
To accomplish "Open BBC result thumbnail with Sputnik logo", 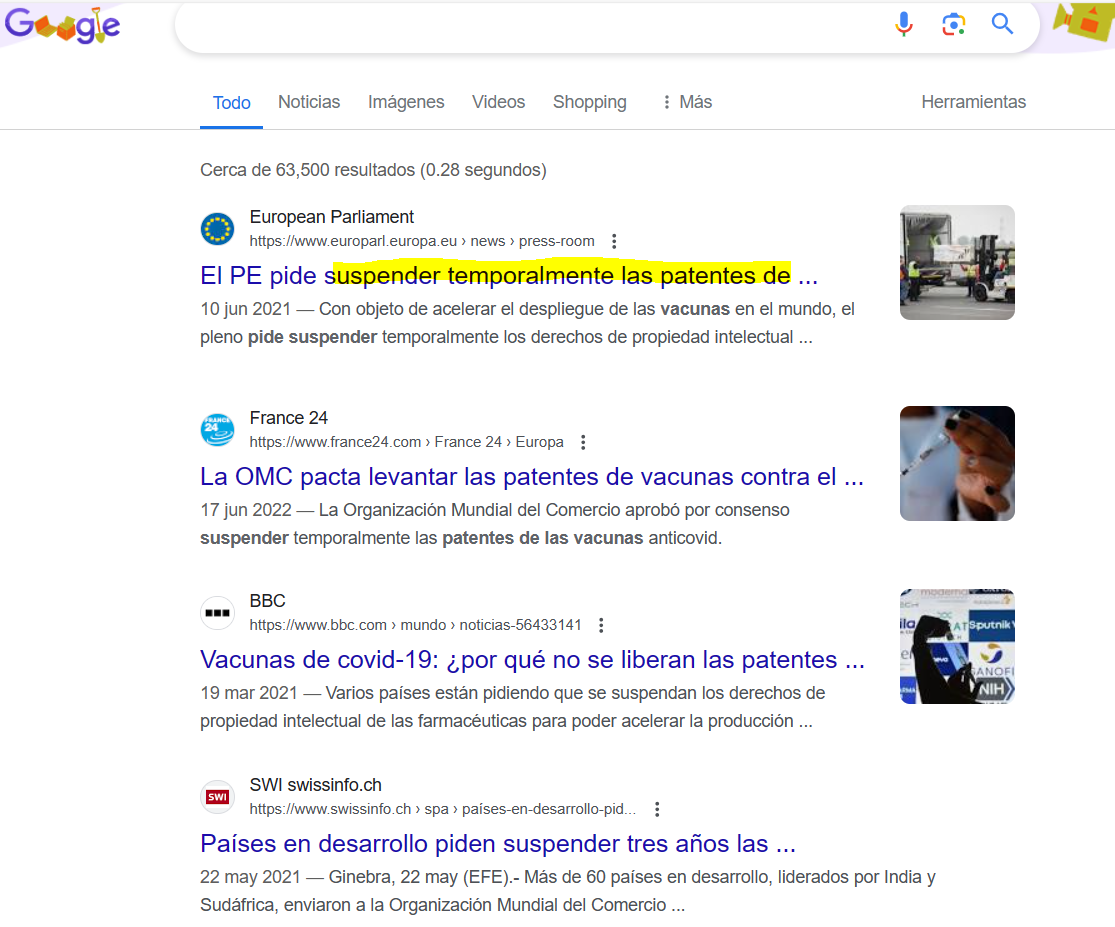I will click(957, 646).
